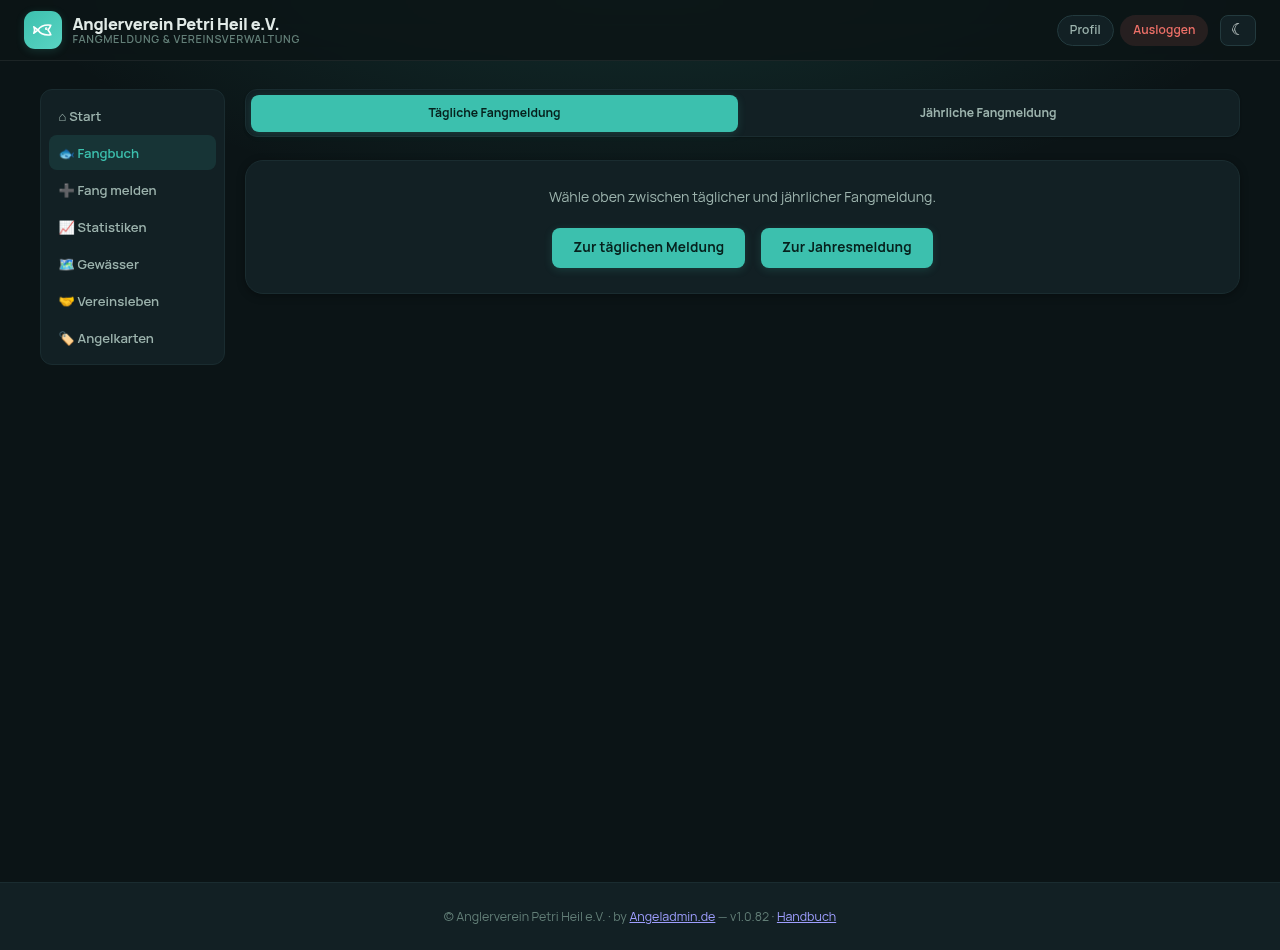The image size is (1280, 950).
Task: Click Zur täglichen Meldung button
Action: tap(648, 248)
